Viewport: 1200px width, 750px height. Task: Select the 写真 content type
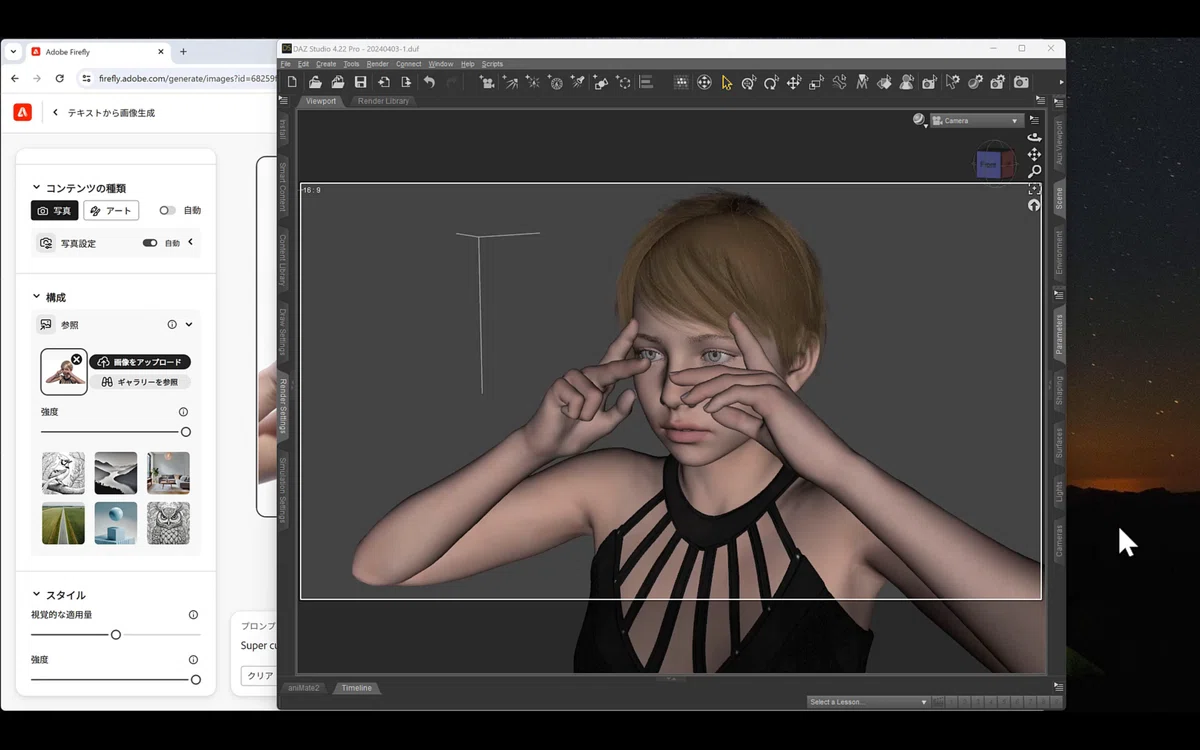[x=55, y=211]
